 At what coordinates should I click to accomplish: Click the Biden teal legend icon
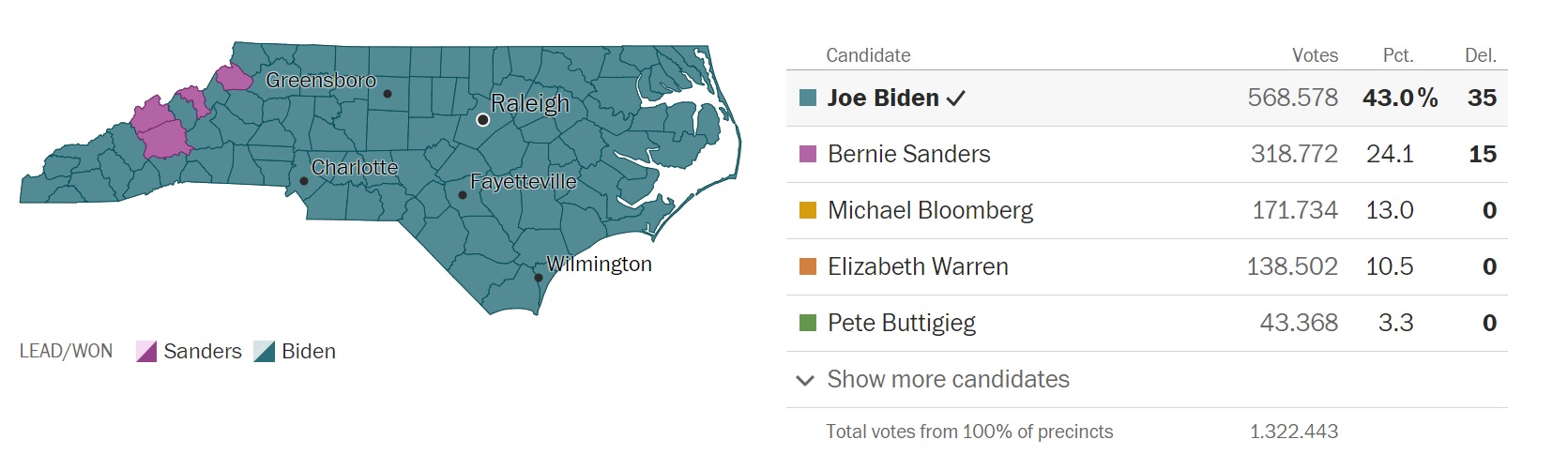click(265, 352)
